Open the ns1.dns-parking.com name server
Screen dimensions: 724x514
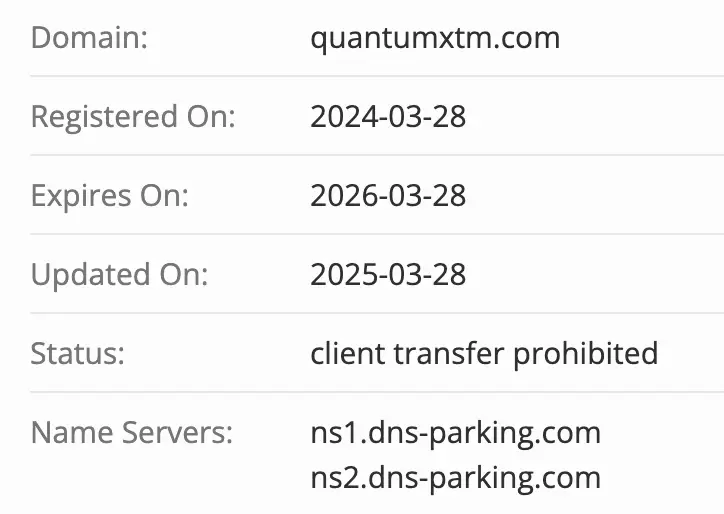[455, 433]
